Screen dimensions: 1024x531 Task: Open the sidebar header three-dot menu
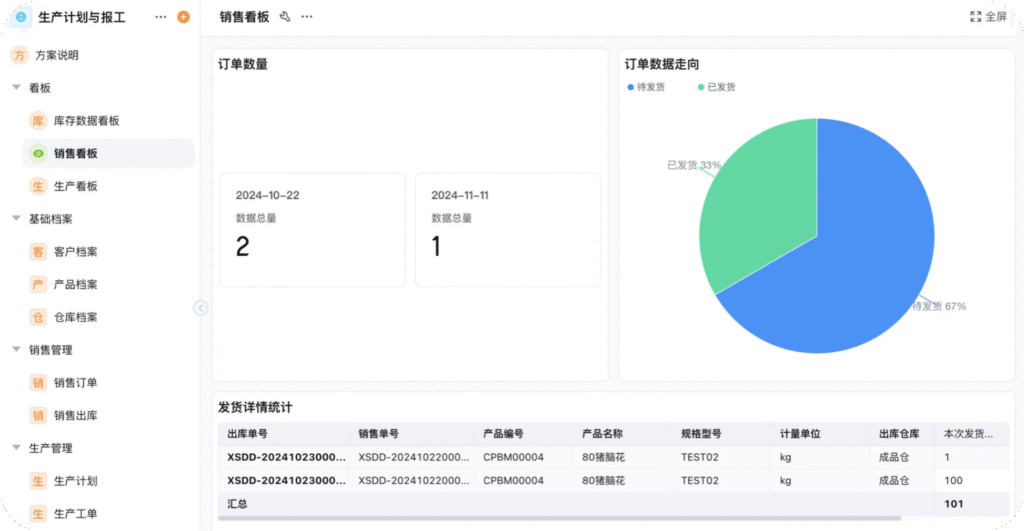(161, 17)
